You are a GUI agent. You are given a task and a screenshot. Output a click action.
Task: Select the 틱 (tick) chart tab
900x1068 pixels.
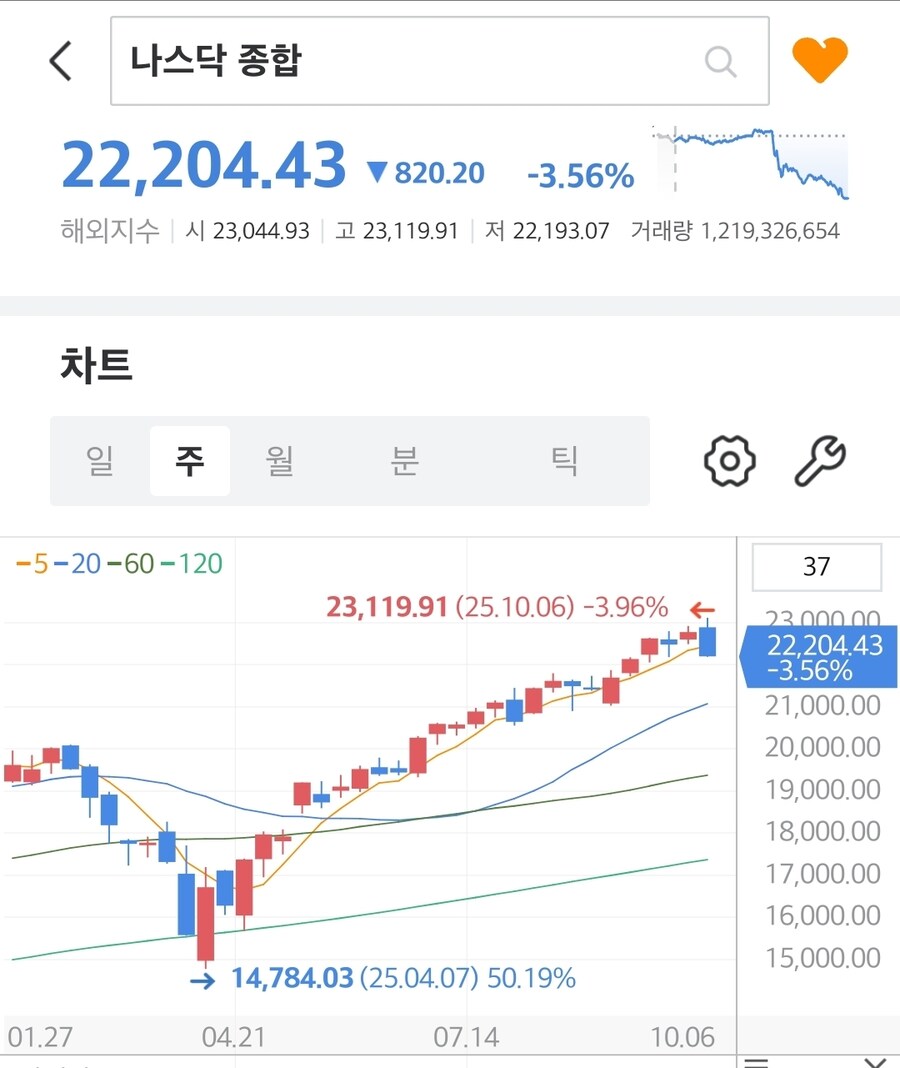(x=565, y=461)
